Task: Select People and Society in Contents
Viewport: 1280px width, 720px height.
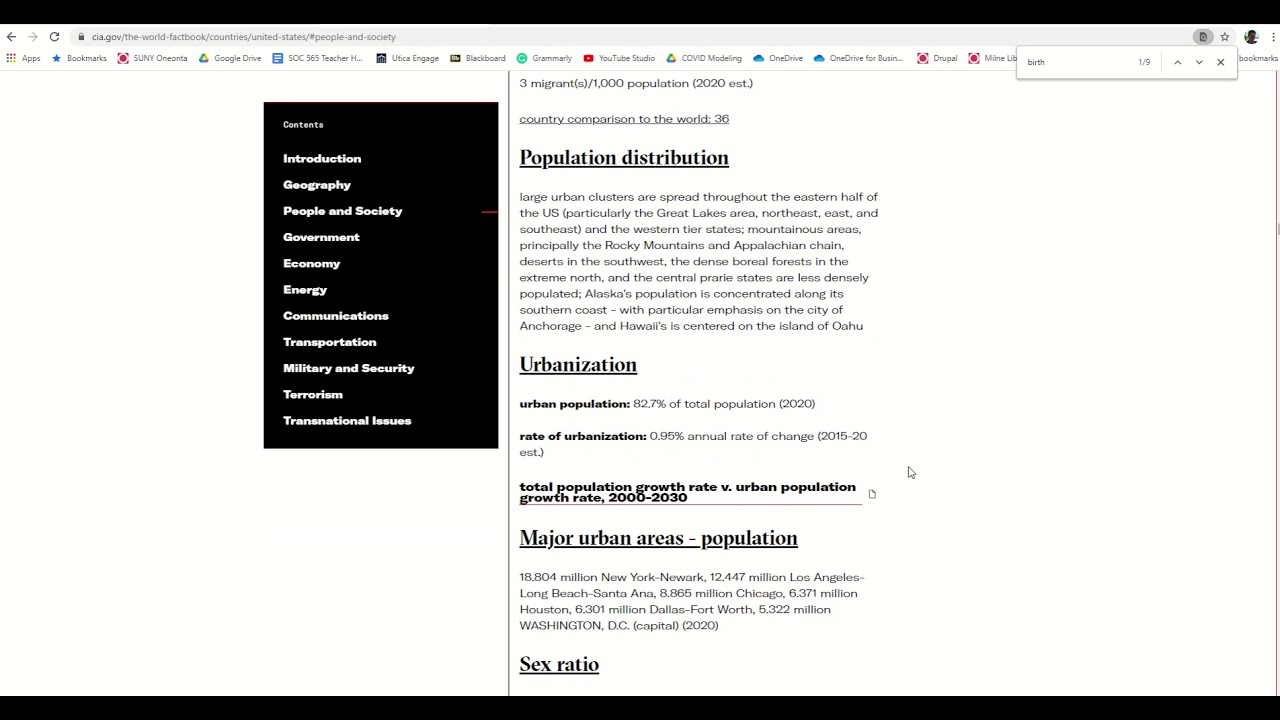Action: click(342, 211)
